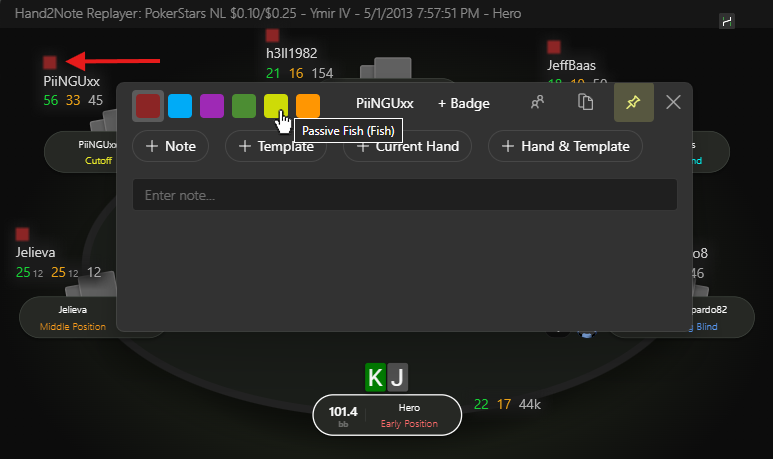Click Jelieva Middle Position seat plate
Viewport: 773px width, 459px height.
point(69,317)
